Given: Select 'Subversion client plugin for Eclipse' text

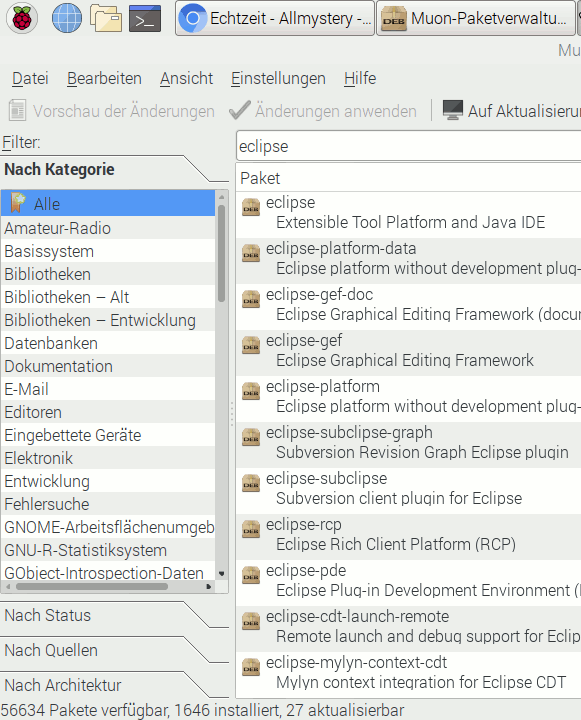Looking at the screenshot, I should (x=399, y=498).
